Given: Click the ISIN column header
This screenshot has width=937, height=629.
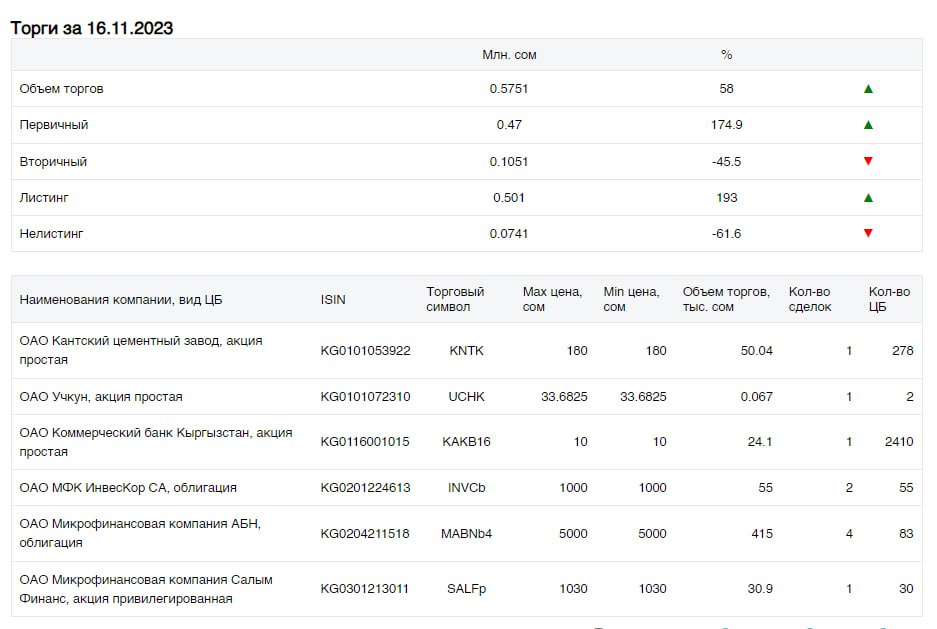Looking at the screenshot, I should (333, 300).
